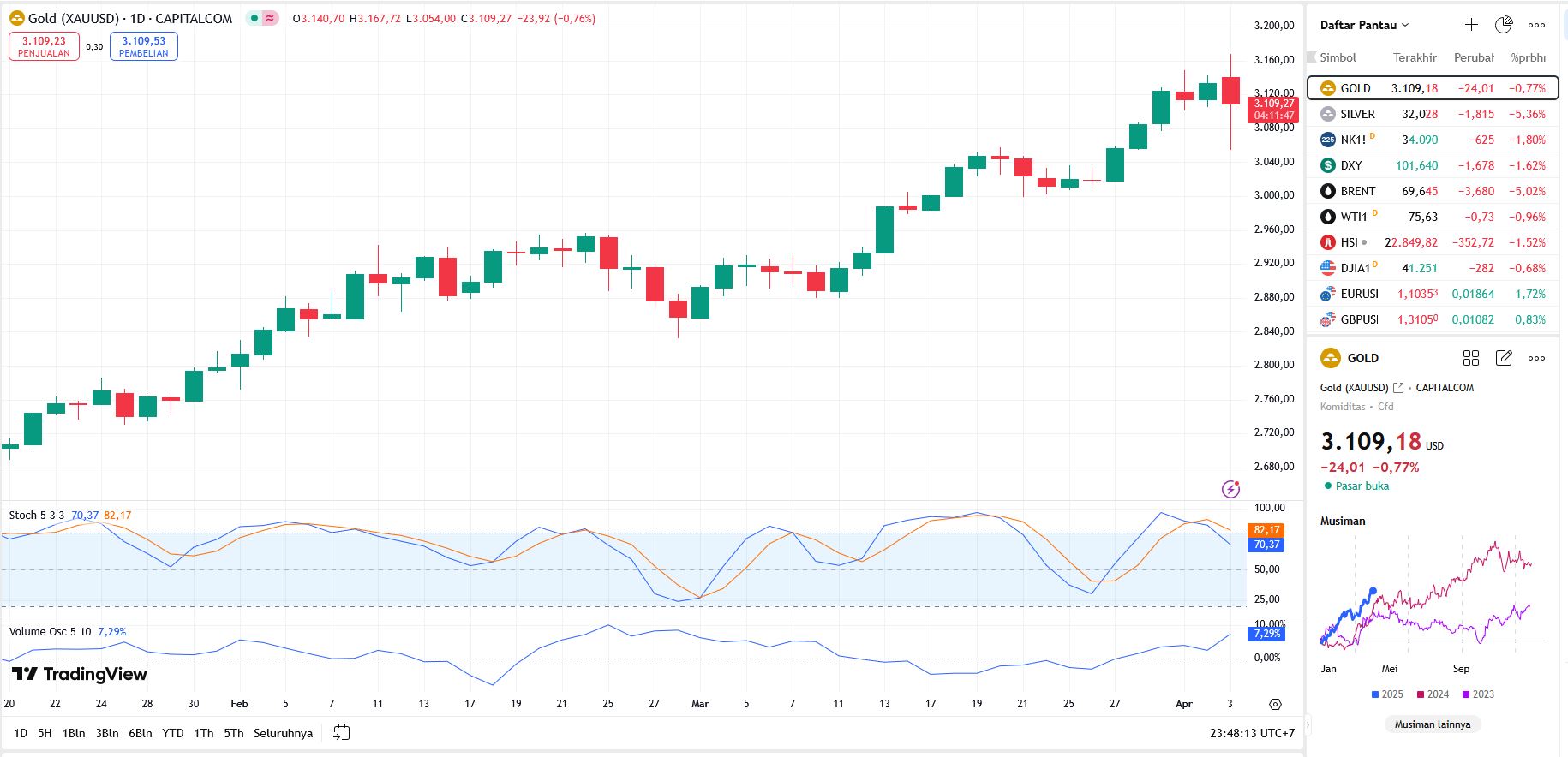This screenshot has height=757, width=1568.
Task: Select the YTD time range
Action: click(x=173, y=733)
